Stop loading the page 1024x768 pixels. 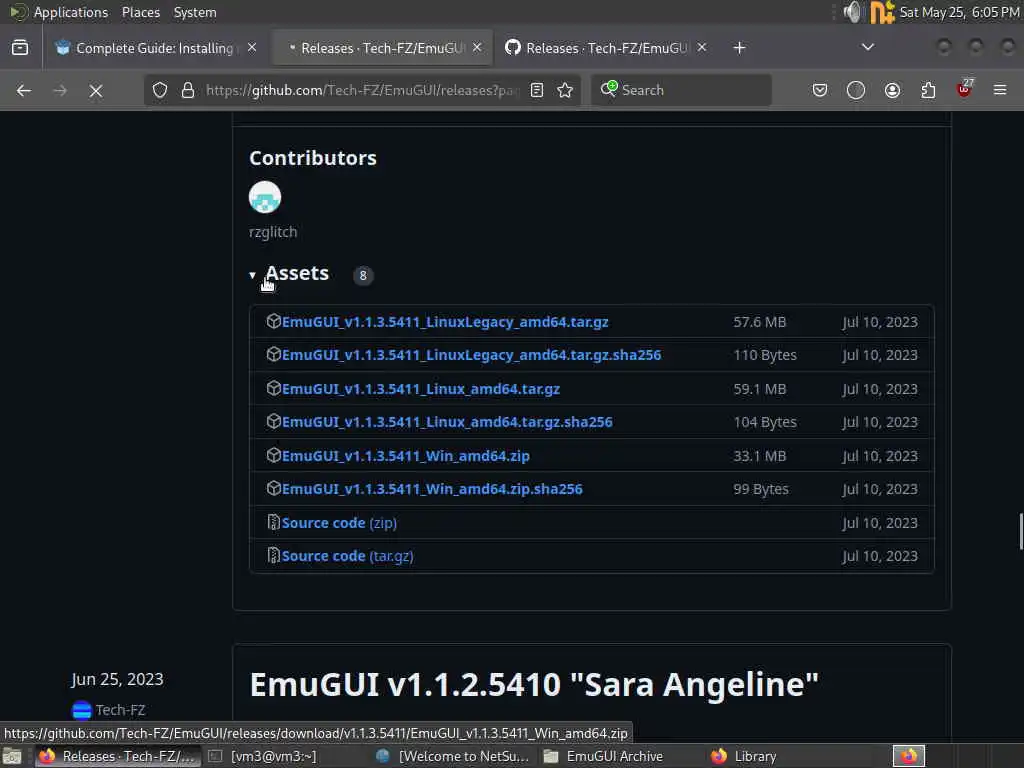tap(95, 90)
